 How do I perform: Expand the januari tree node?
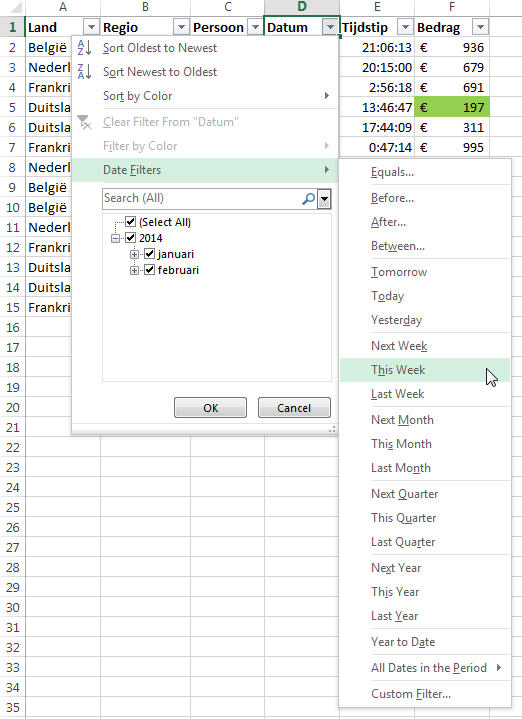click(134, 254)
